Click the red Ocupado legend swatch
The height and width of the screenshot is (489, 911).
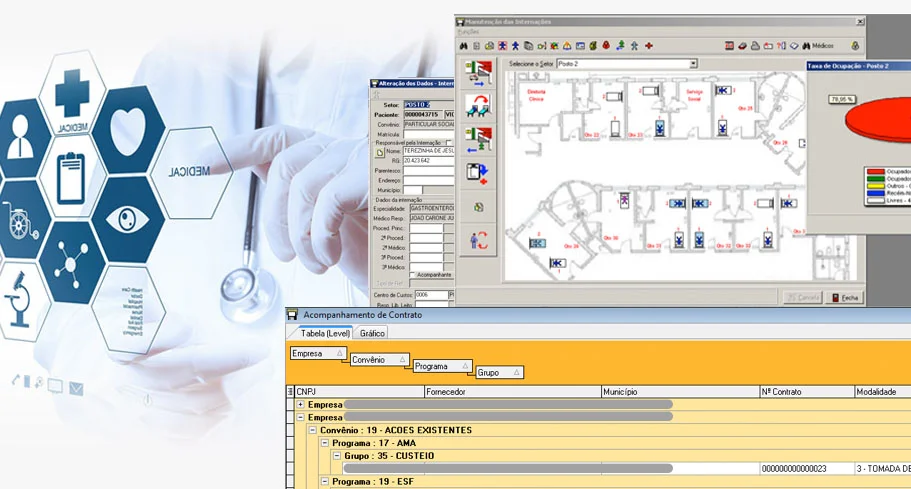875,172
